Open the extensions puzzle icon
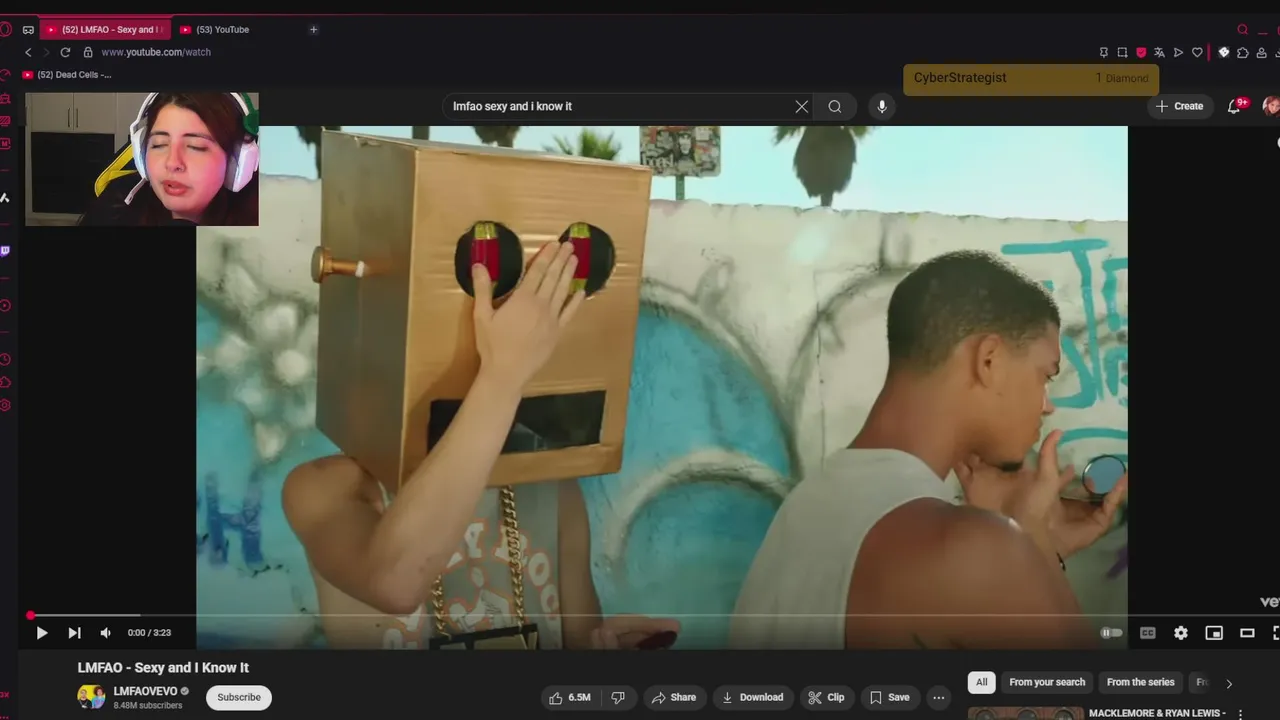This screenshot has height=720, width=1280. pos(1242,52)
